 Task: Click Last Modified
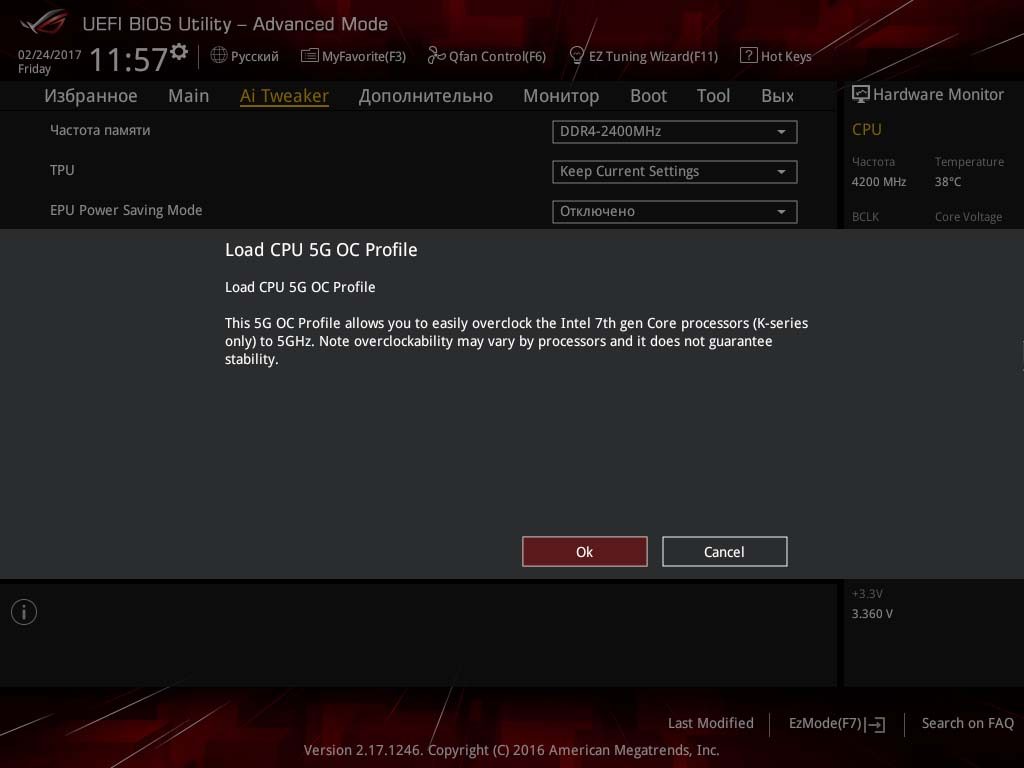tap(711, 723)
